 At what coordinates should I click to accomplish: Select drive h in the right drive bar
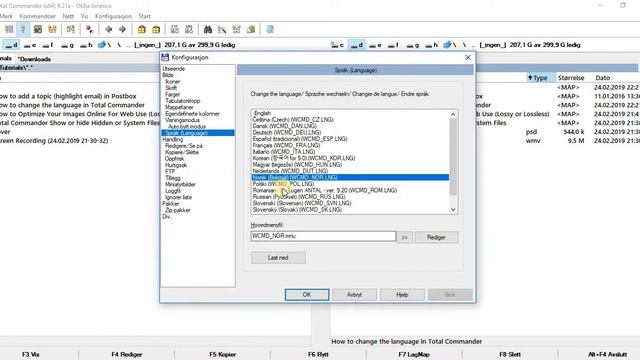(431, 45)
